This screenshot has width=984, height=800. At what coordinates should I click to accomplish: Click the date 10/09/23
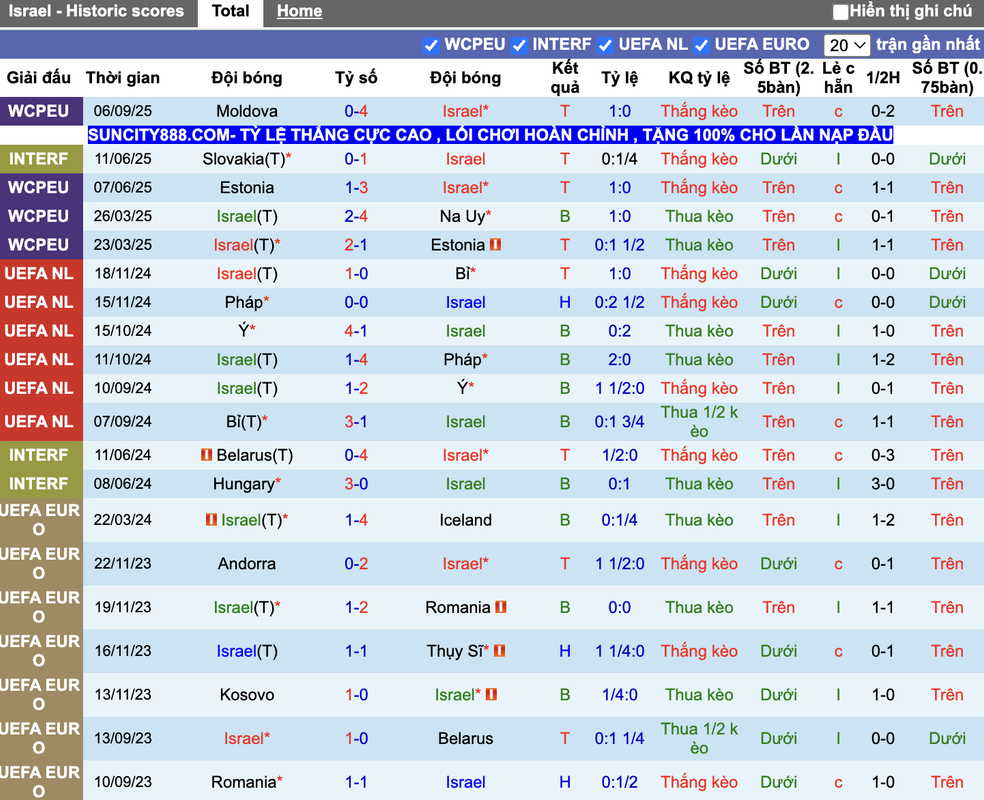click(122, 782)
